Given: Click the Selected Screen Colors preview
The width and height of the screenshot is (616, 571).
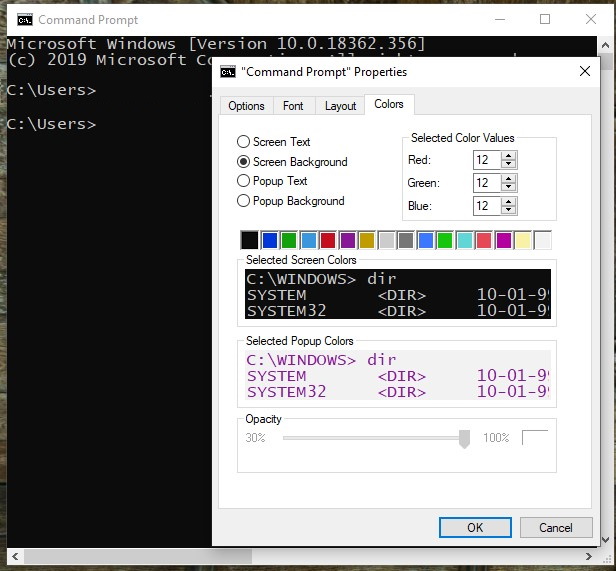Looking at the screenshot, I should [398, 294].
